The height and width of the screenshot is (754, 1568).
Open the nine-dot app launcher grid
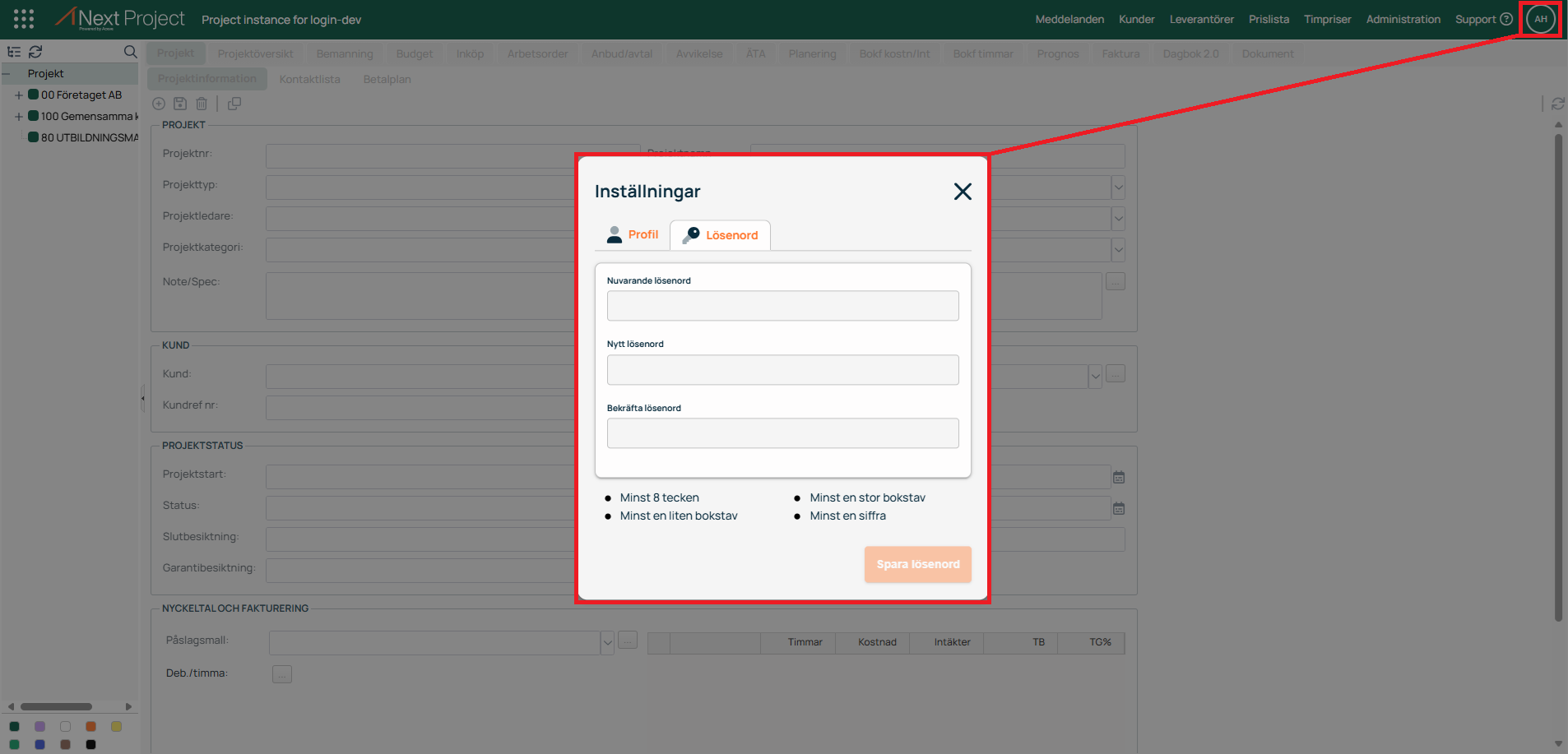tap(24, 19)
